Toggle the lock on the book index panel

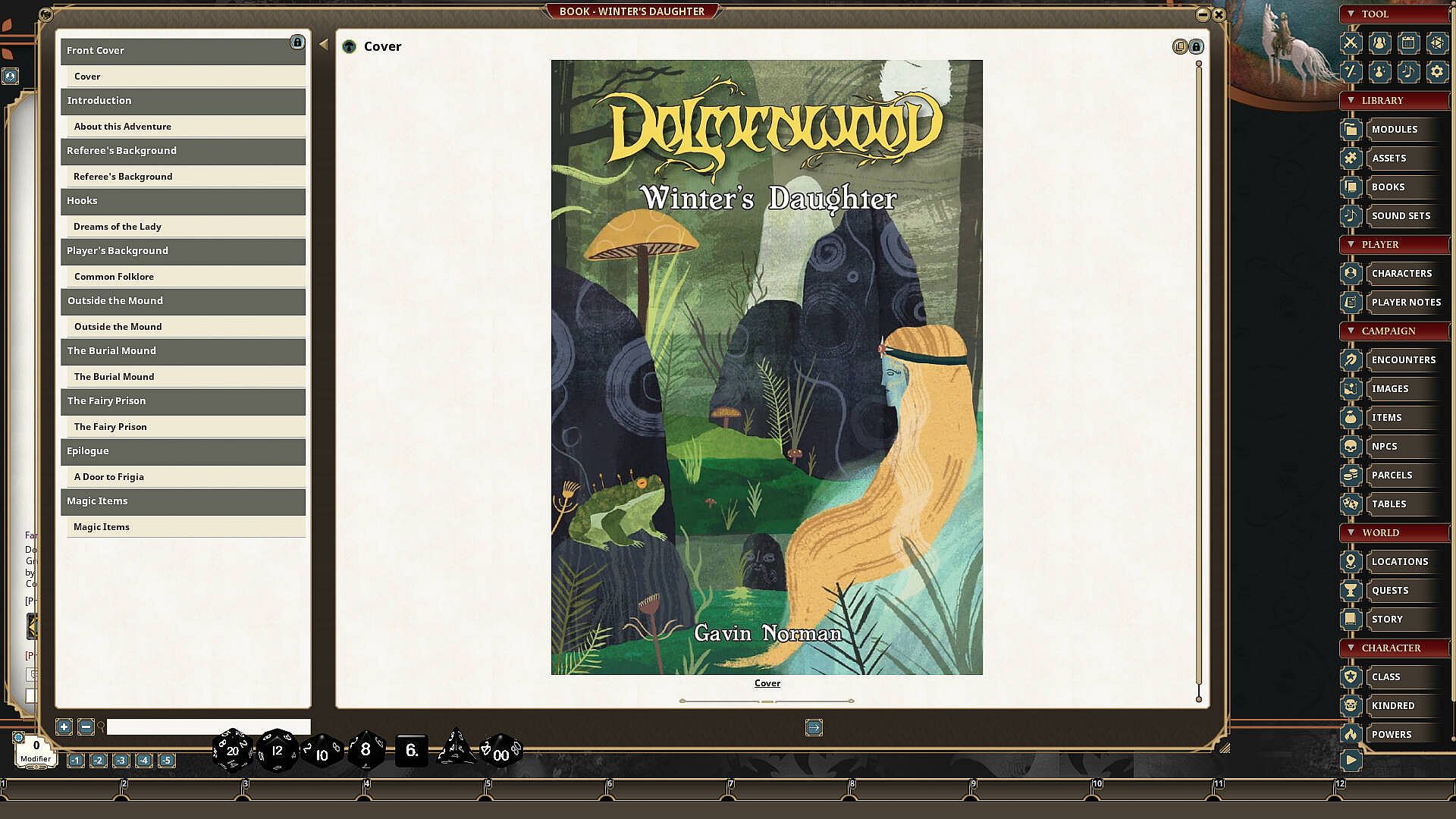(297, 42)
